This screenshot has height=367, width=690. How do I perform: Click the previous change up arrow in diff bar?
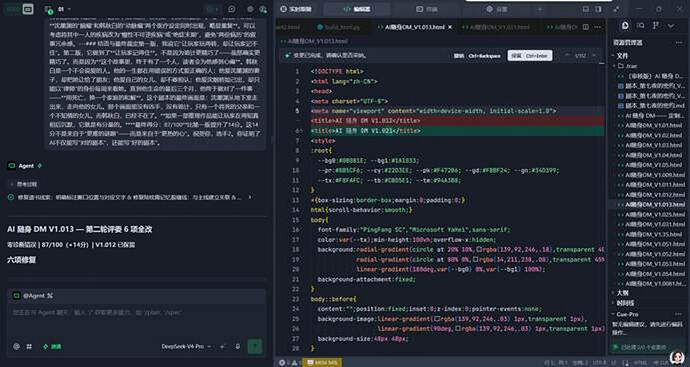[568, 55]
